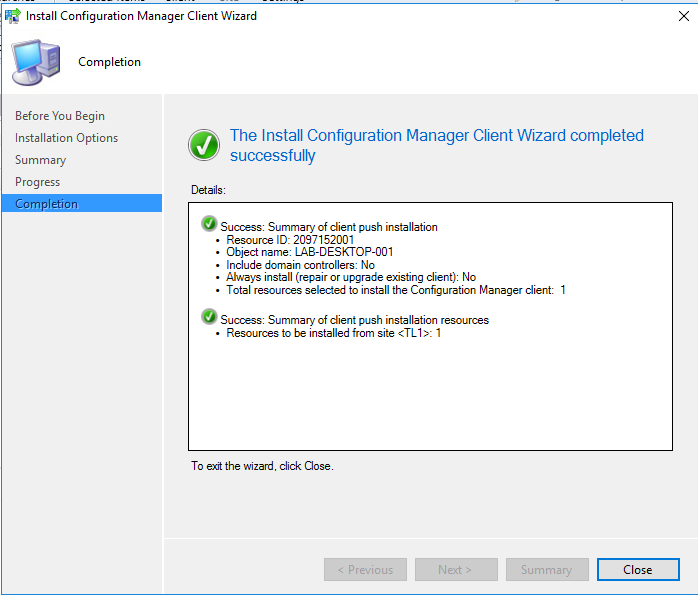Close the wizard window with X

[684, 16]
